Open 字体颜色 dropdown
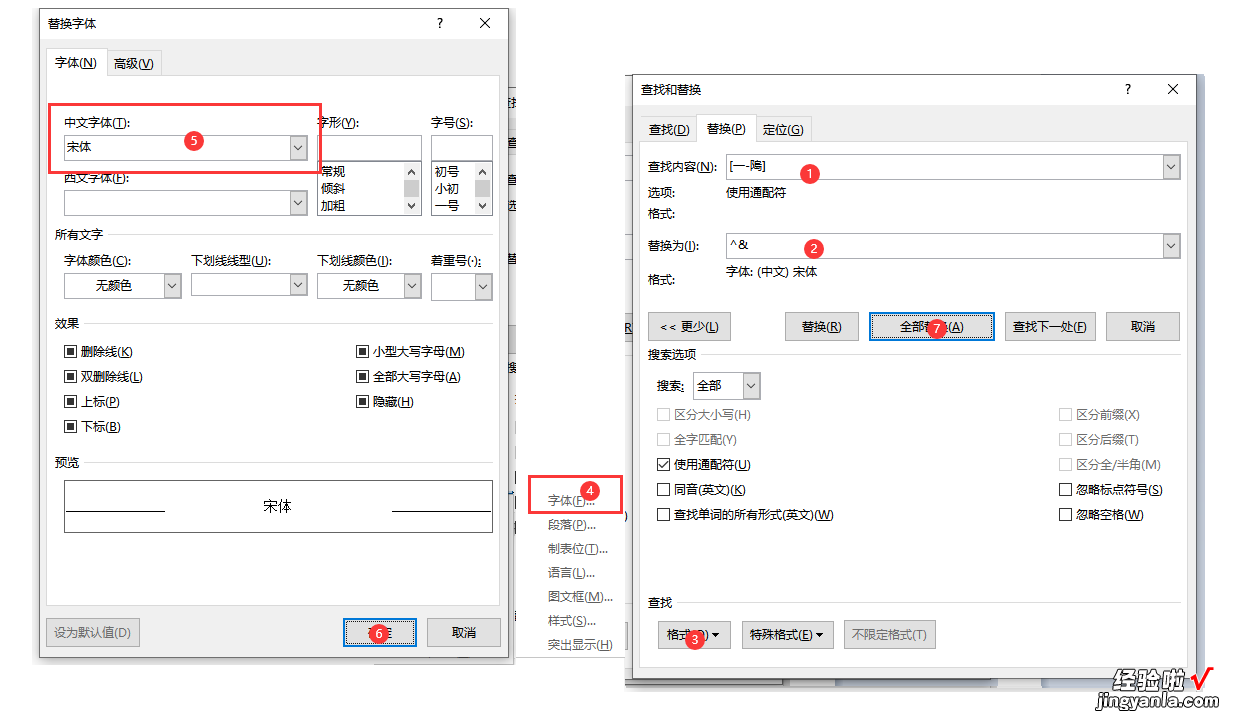1235x718 pixels. pyautogui.click(x=172, y=286)
